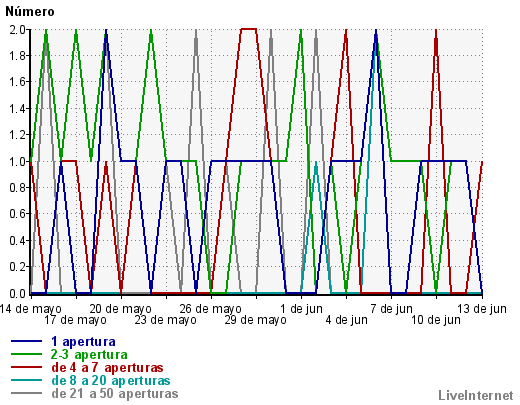
Task: Click the '13 de jun' date label
Action: tap(482, 309)
